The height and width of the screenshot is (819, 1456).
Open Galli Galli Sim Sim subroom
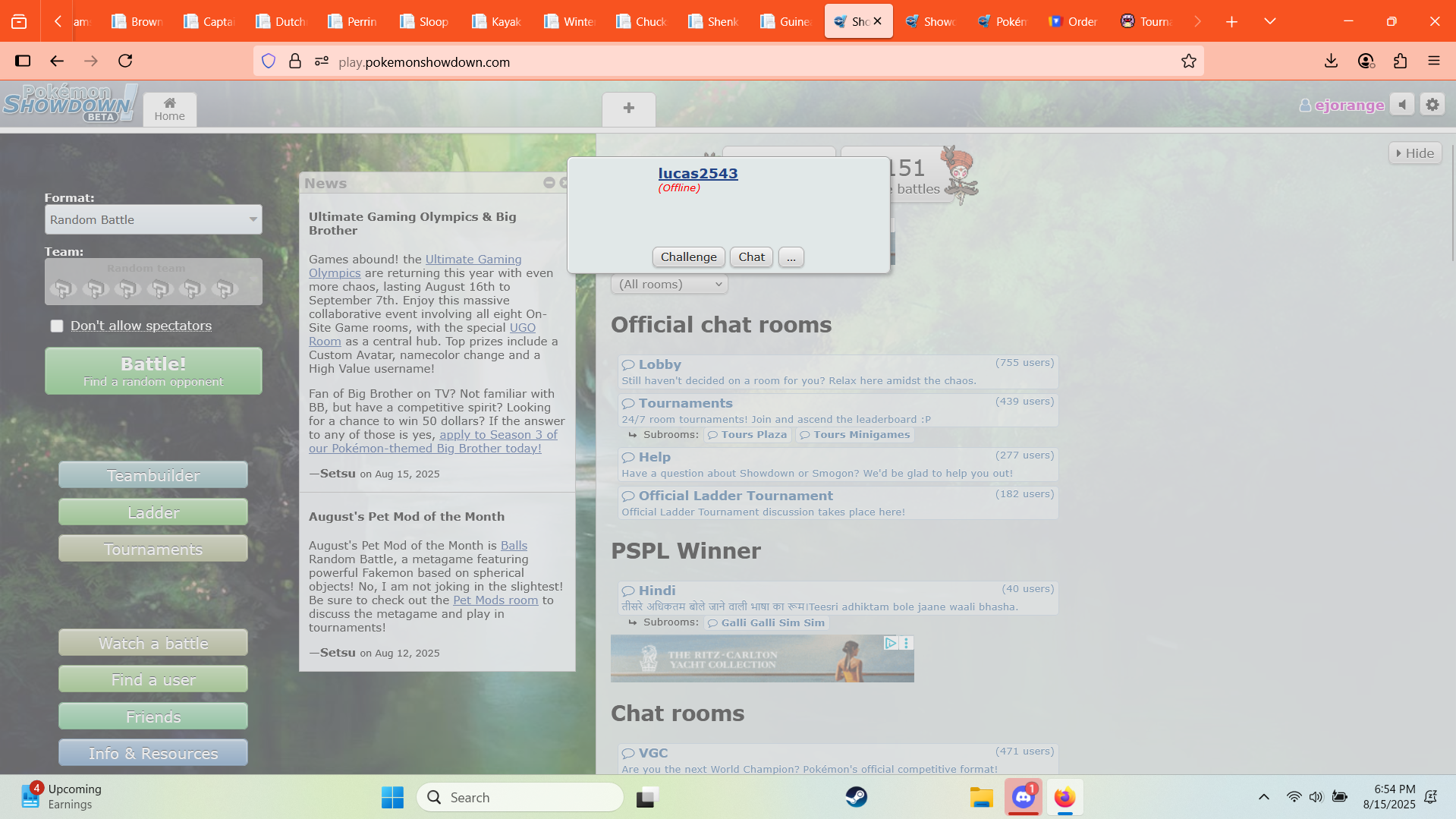766,622
